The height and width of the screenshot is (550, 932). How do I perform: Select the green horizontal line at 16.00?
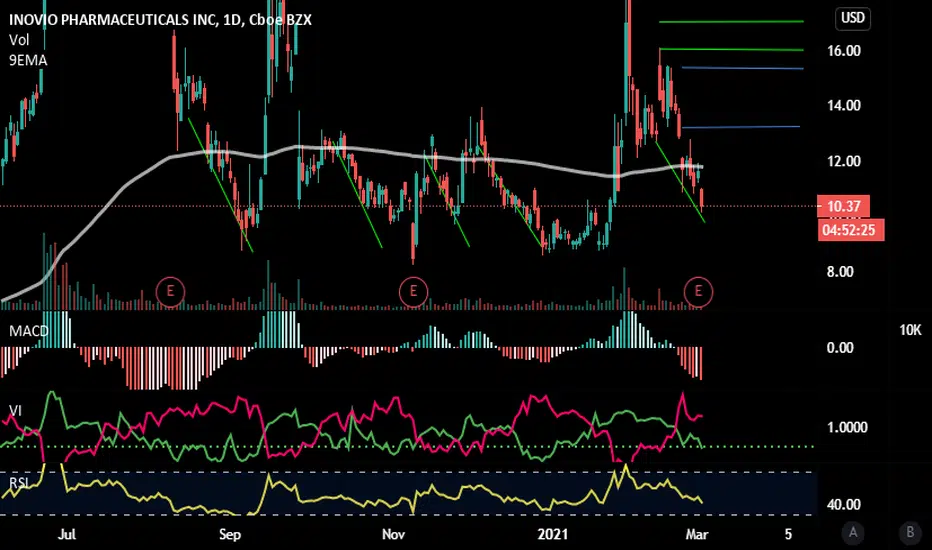[x=731, y=49]
